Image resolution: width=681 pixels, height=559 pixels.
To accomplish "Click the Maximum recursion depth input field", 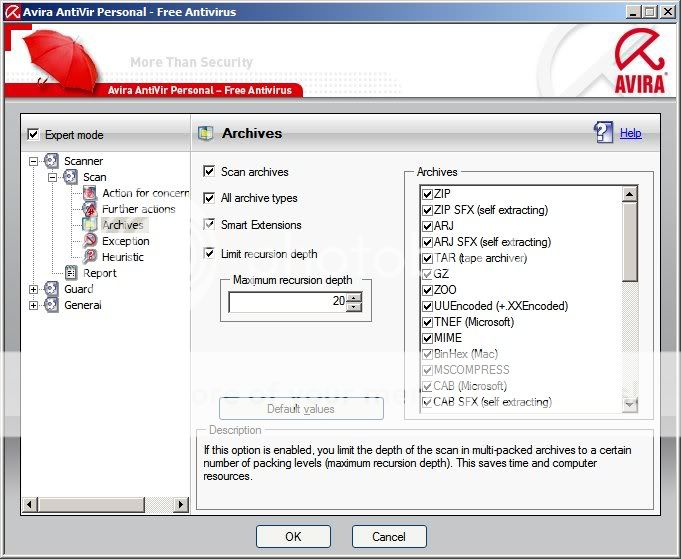I will coord(288,301).
